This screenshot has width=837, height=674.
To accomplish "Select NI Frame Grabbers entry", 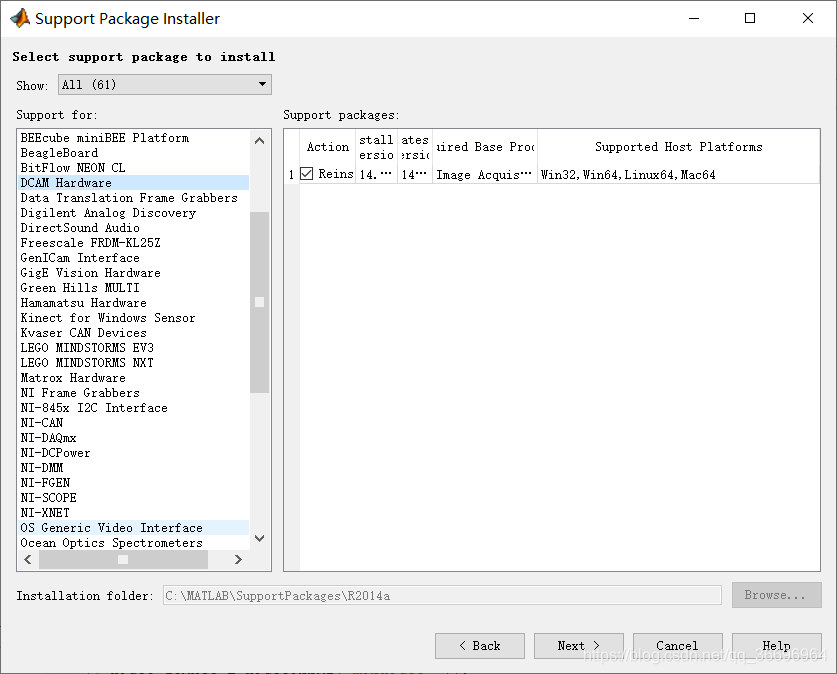I will click(133, 393).
